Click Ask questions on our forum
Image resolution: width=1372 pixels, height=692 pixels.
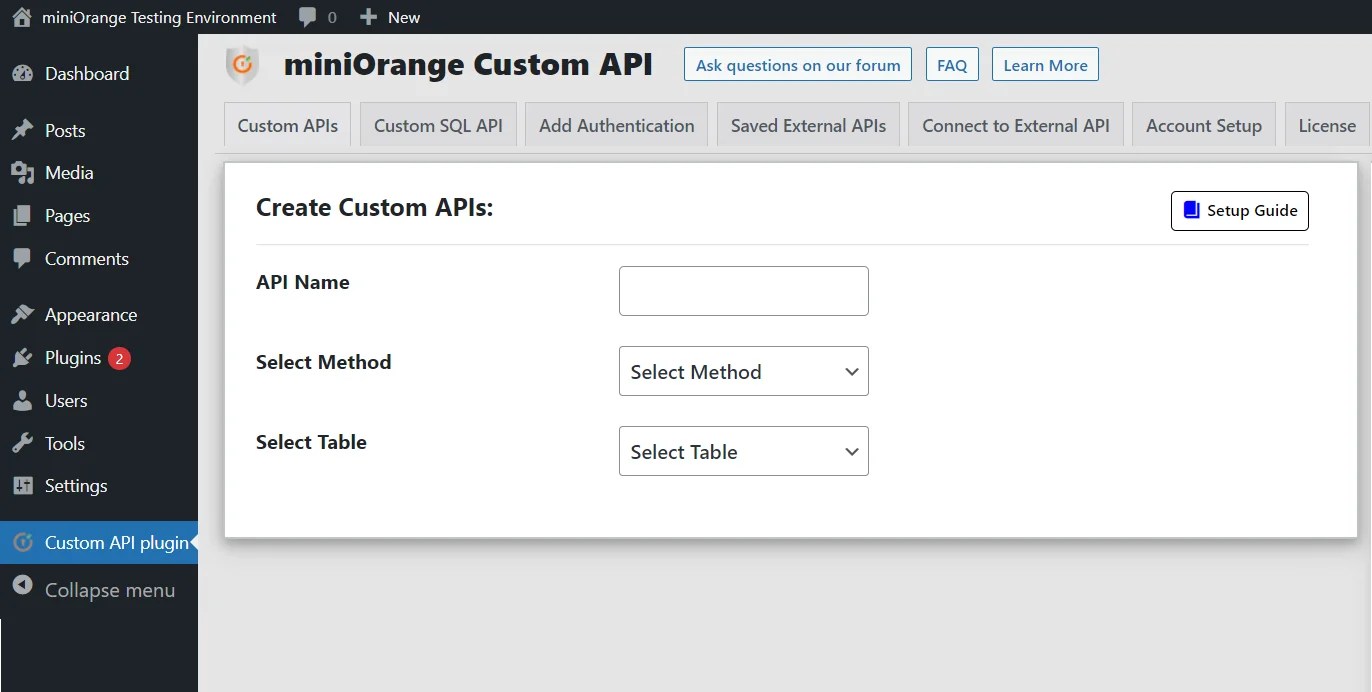pyautogui.click(x=797, y=64)
